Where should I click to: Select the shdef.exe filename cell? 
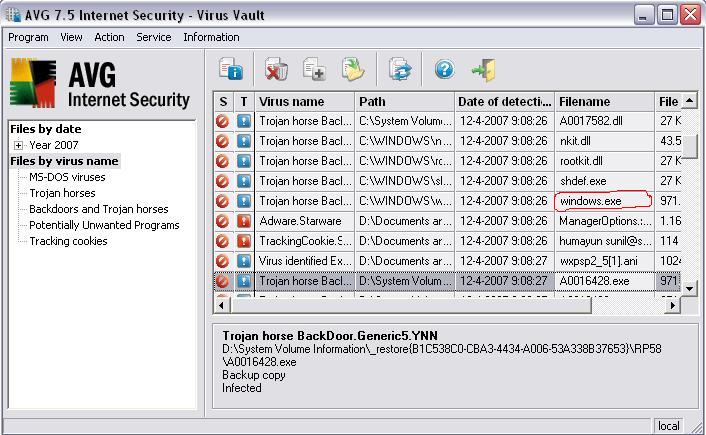click(x=604, y=181)
